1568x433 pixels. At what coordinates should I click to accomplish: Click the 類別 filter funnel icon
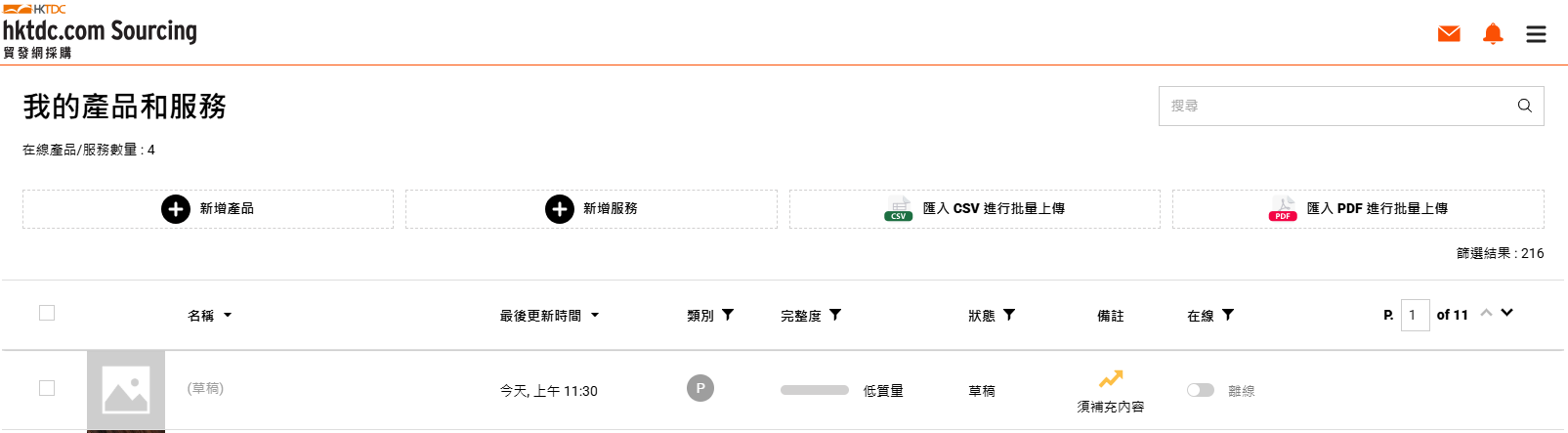click(x=728, y=315)
